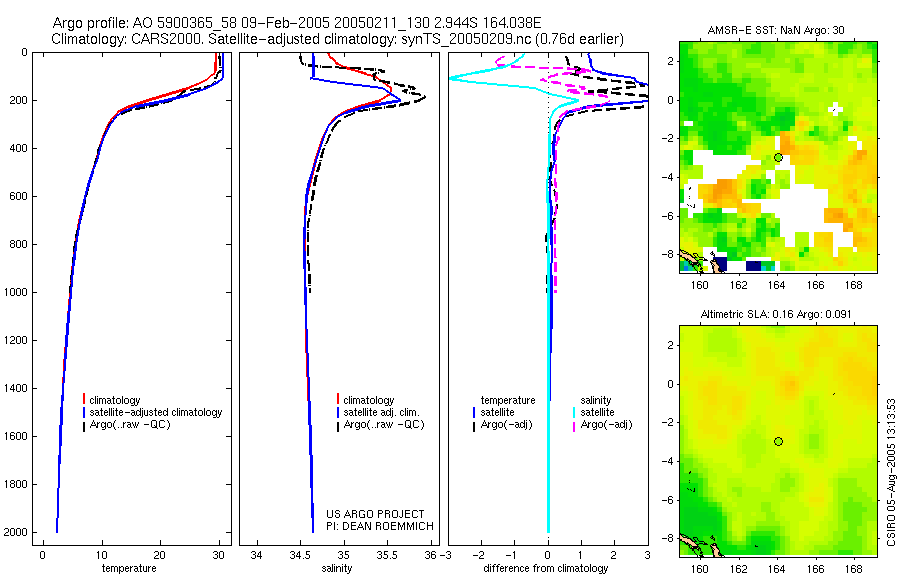Click blue satellite-adjusted climatology legend marker
Viewport: 900px width, 580px height.
point(84,412)
